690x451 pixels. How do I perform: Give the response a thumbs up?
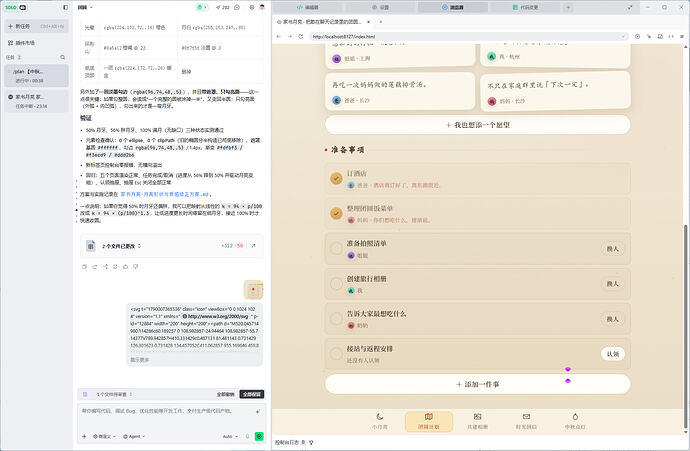125,267
